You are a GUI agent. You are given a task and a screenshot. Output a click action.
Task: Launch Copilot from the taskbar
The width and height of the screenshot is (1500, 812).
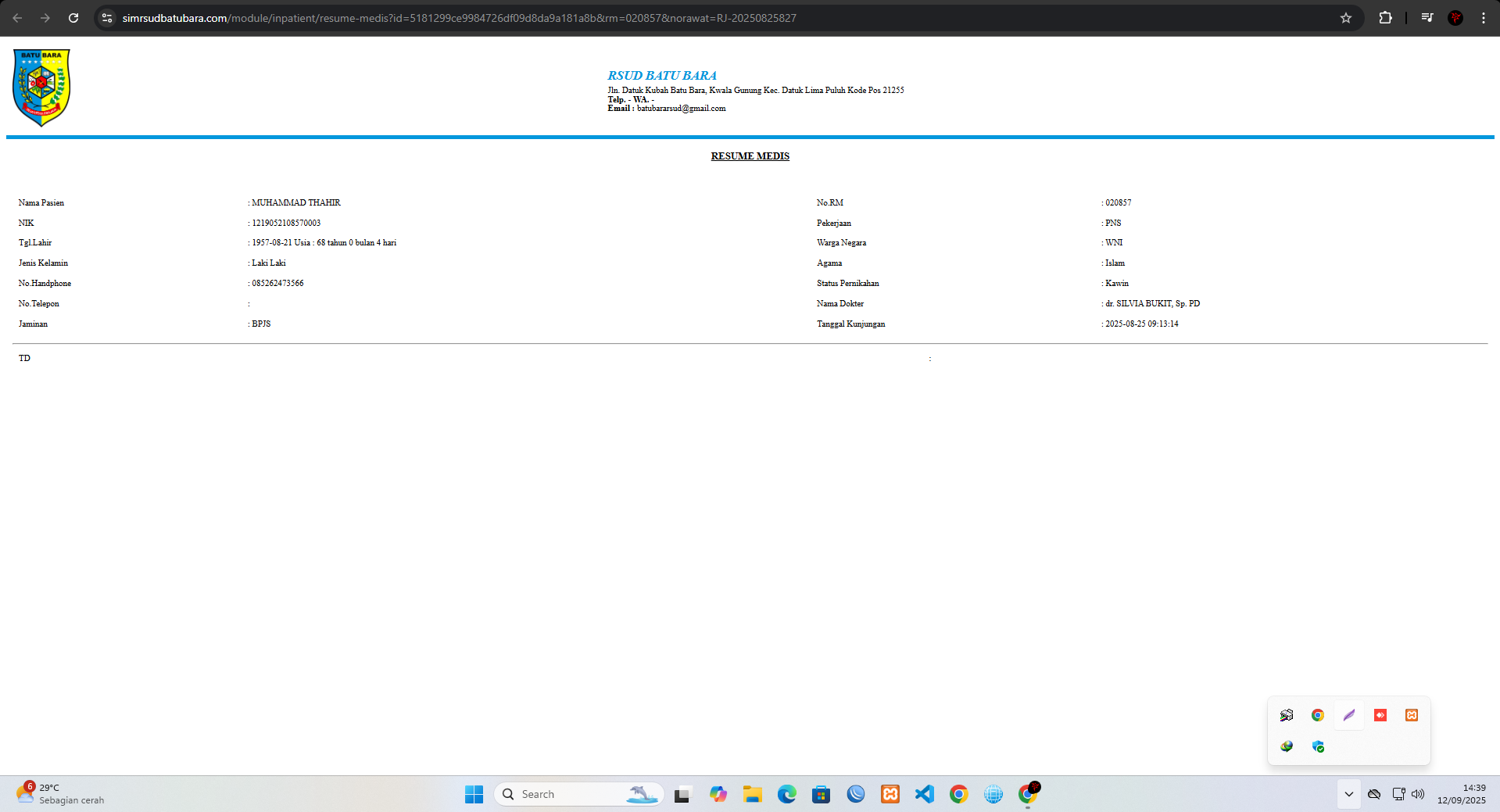click(x=718, y=794)
